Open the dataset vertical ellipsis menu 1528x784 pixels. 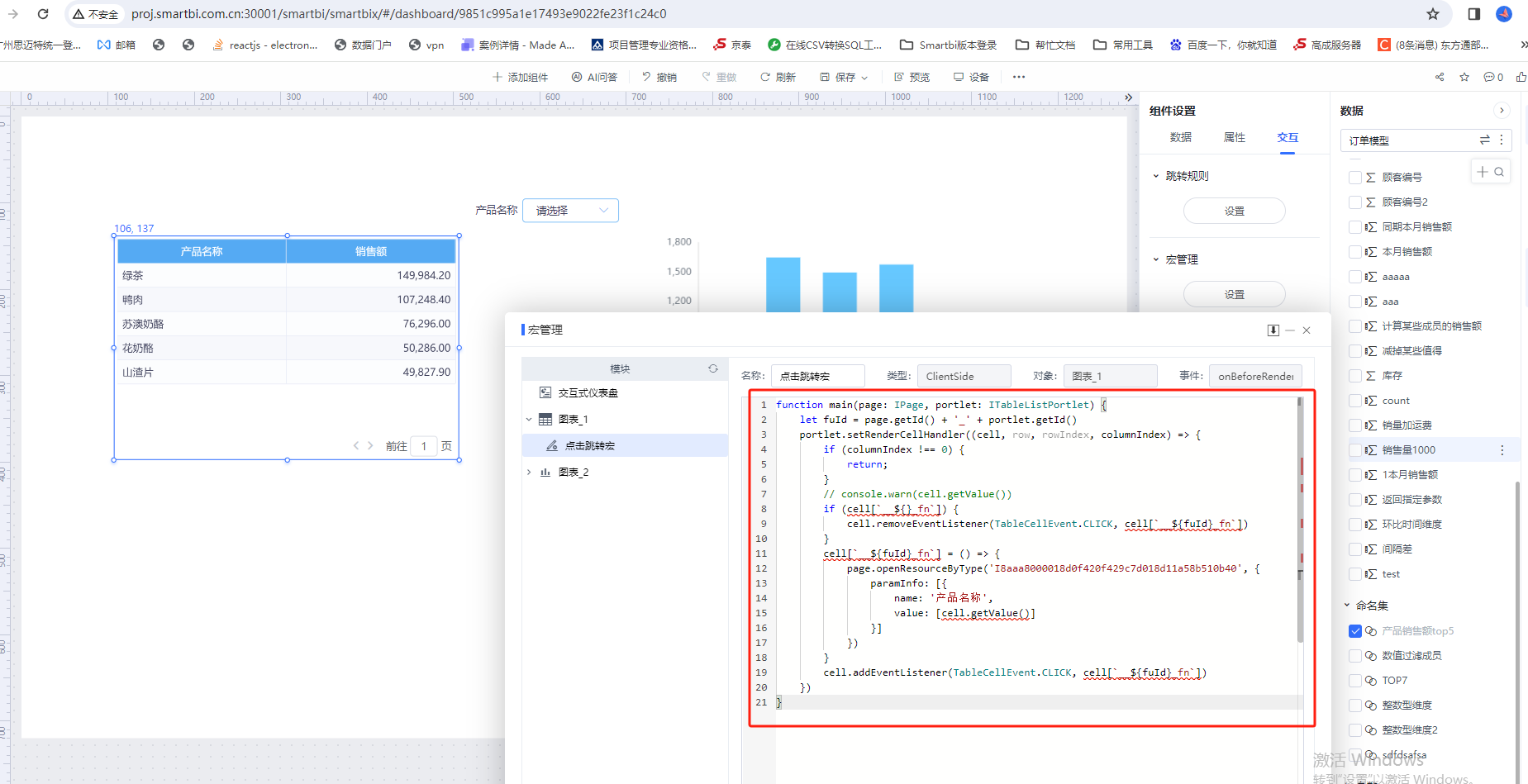coord(1502,140)
